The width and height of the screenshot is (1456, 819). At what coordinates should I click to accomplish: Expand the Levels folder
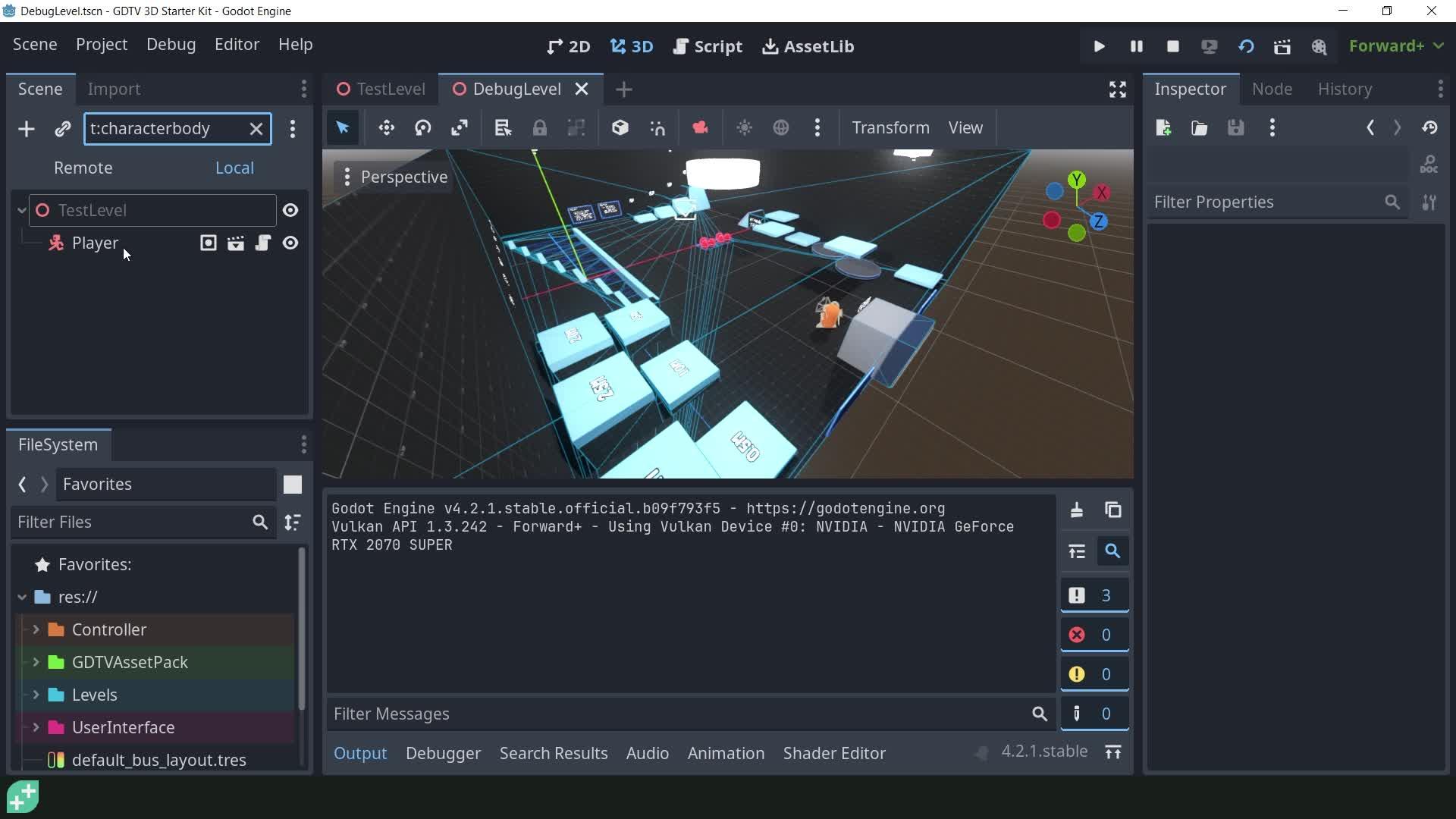click(36, 695)
